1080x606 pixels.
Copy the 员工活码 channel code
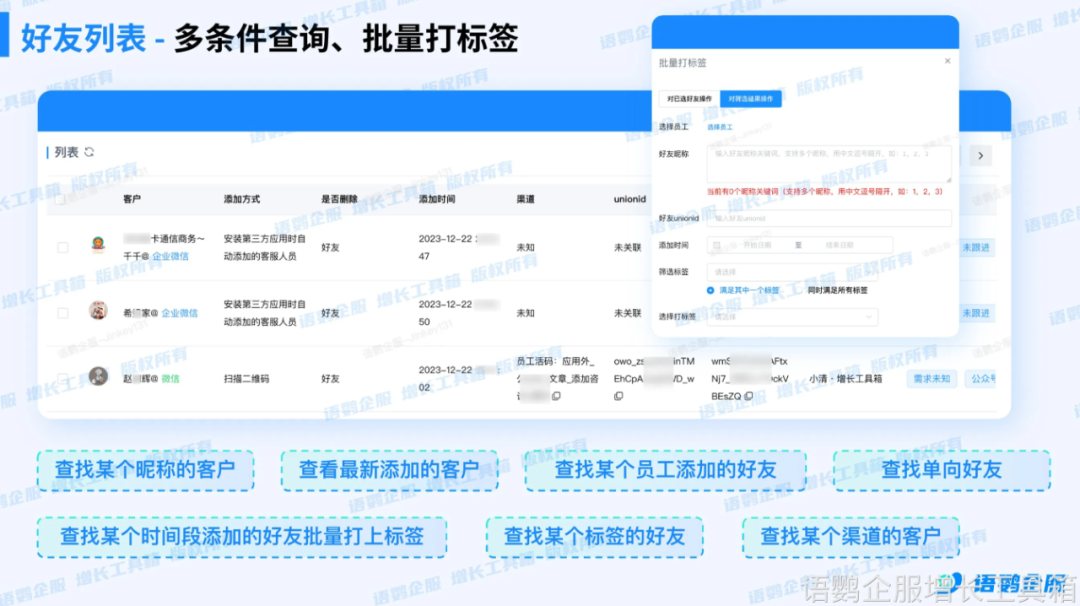click(557, 395)
